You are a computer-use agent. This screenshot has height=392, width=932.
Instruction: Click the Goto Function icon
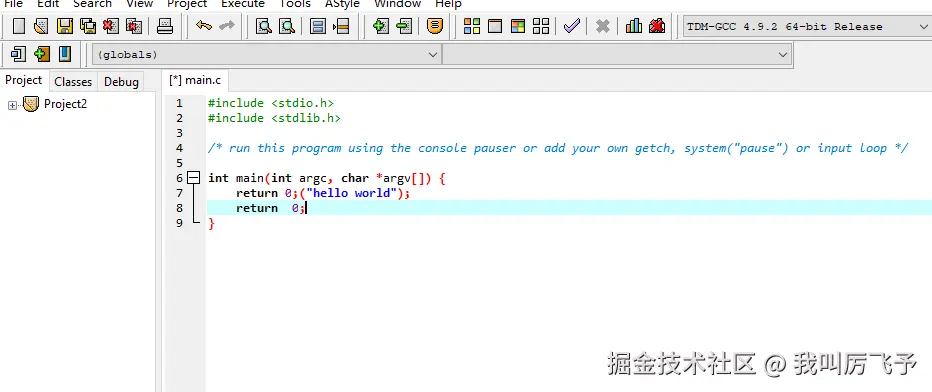[318, 26]
